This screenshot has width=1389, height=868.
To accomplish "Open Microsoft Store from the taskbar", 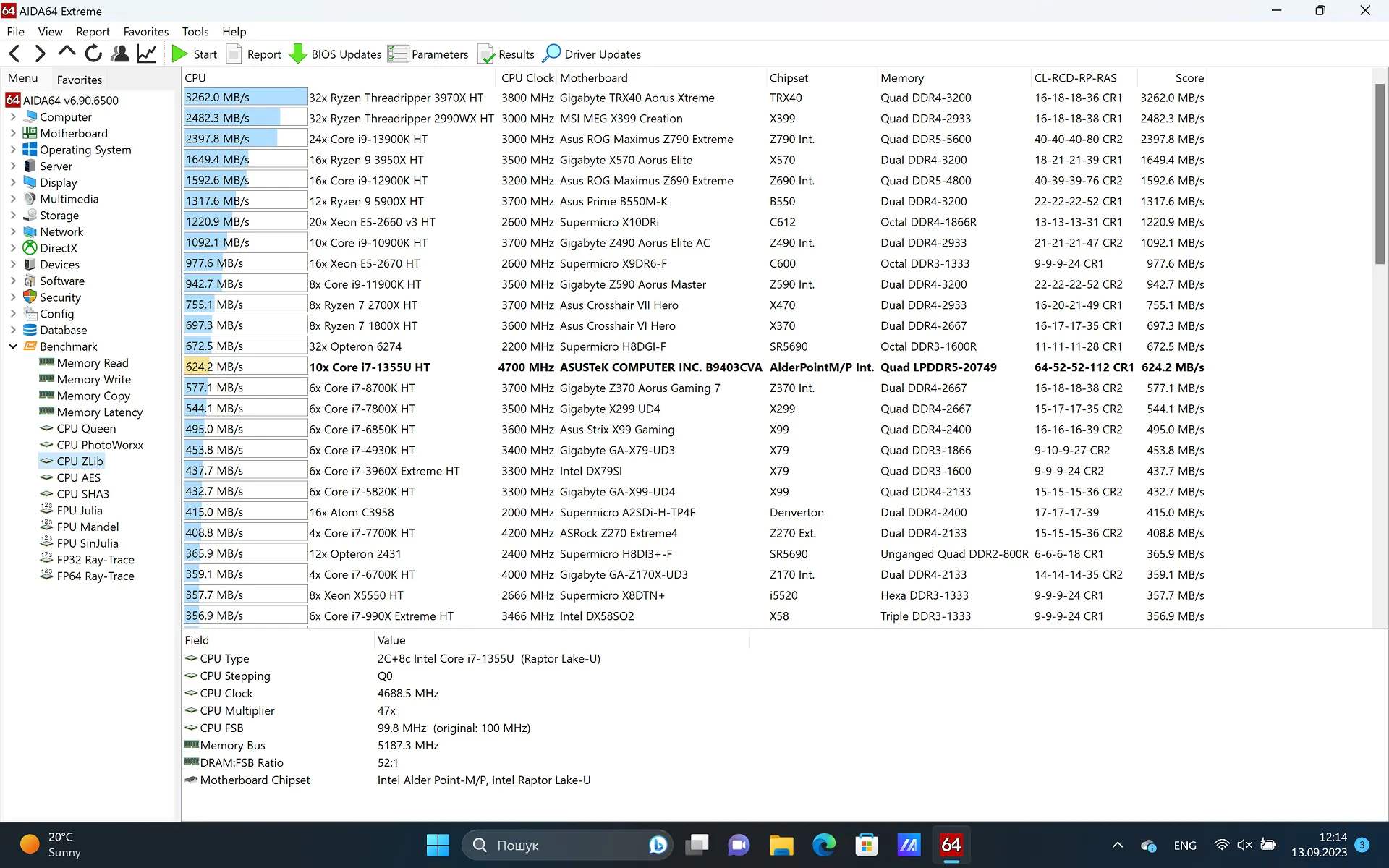I will pyautogui.click(x=866, y=845).
